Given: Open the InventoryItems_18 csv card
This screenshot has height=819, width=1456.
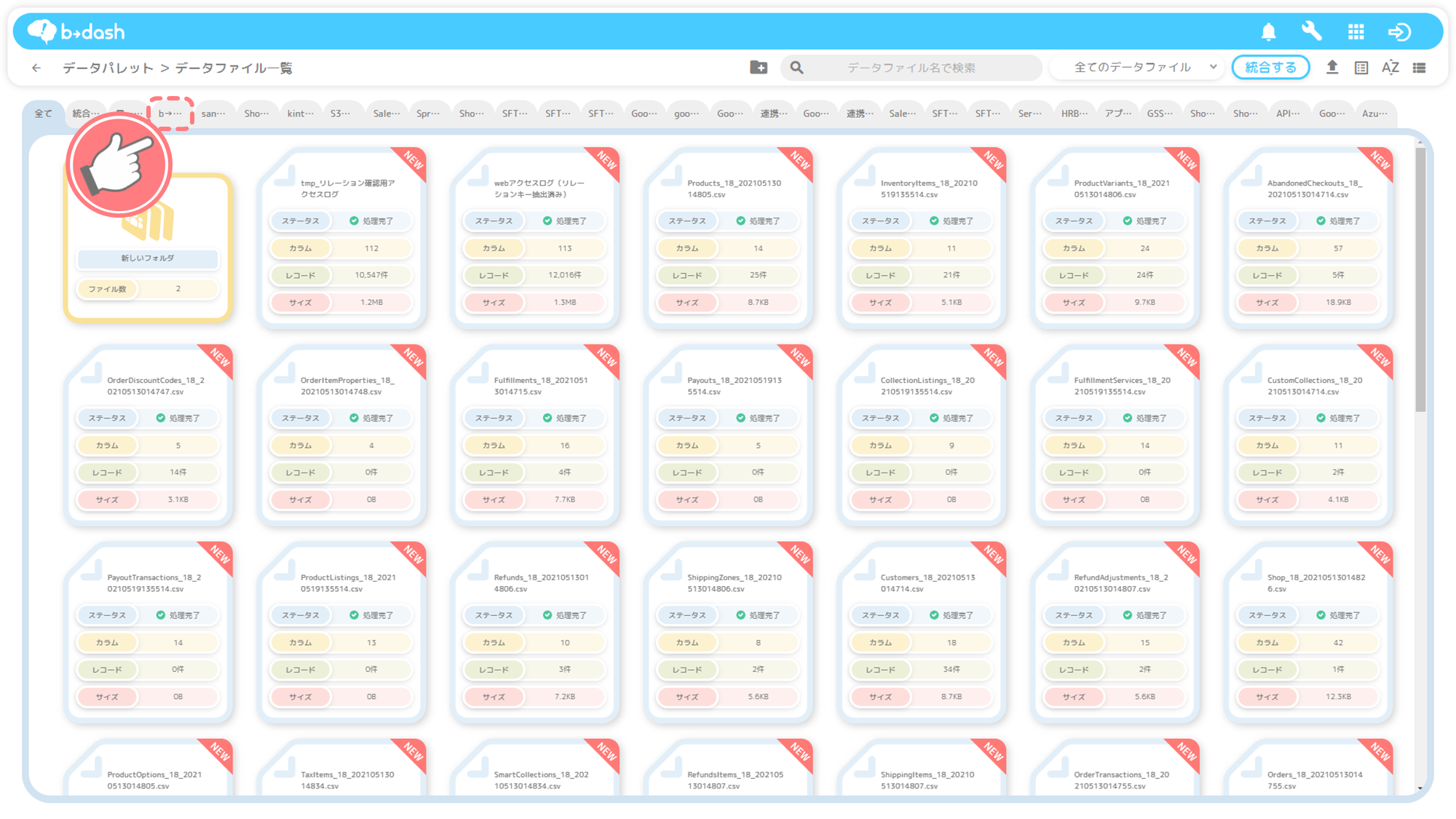Looking at the screenshot, I should (922, 239).
